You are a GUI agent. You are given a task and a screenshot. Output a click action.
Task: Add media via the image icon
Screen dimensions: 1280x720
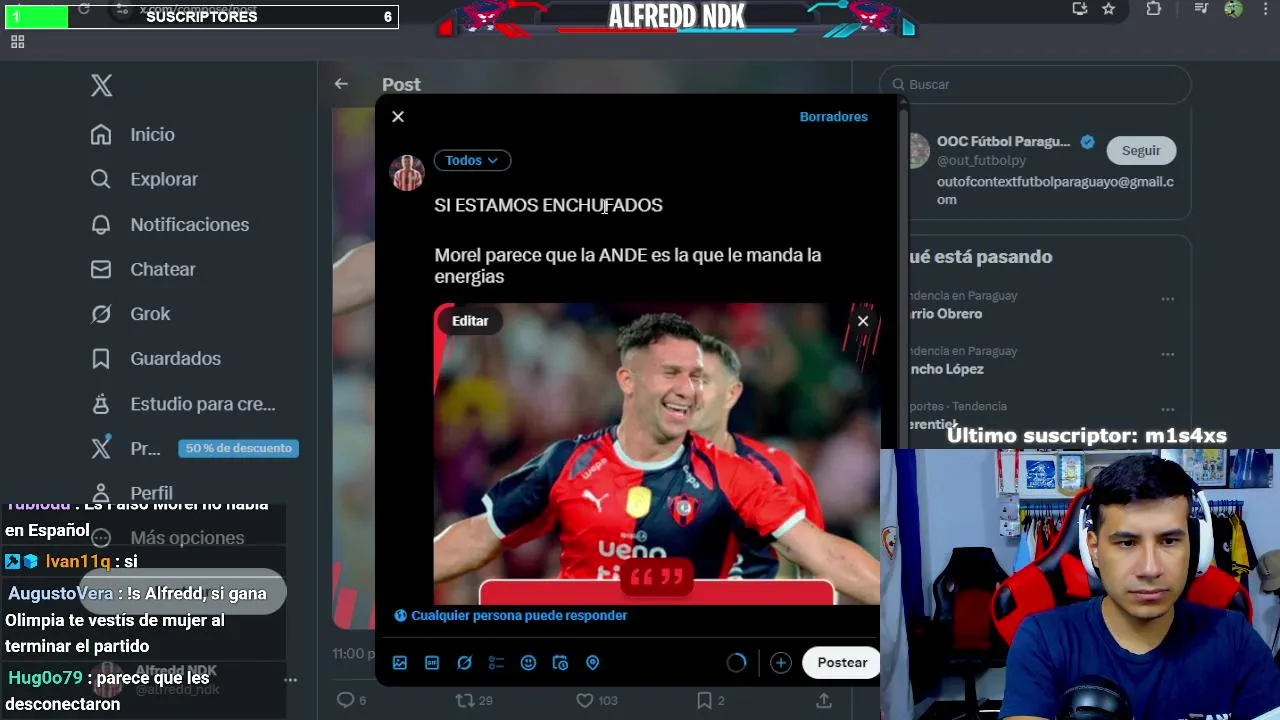400,663
